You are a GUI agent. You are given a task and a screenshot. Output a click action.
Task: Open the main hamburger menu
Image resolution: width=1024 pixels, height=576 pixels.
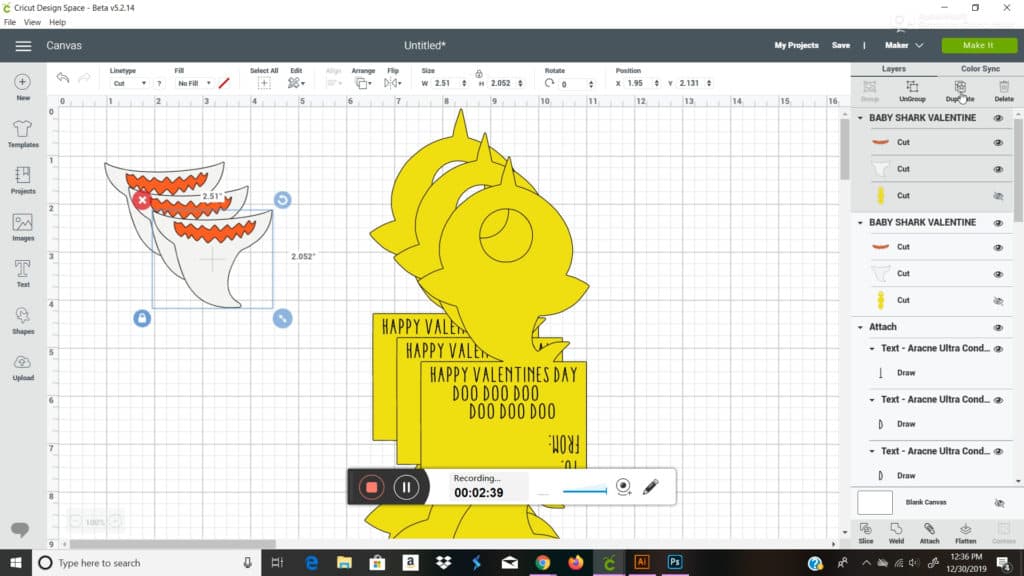(23, 46)
